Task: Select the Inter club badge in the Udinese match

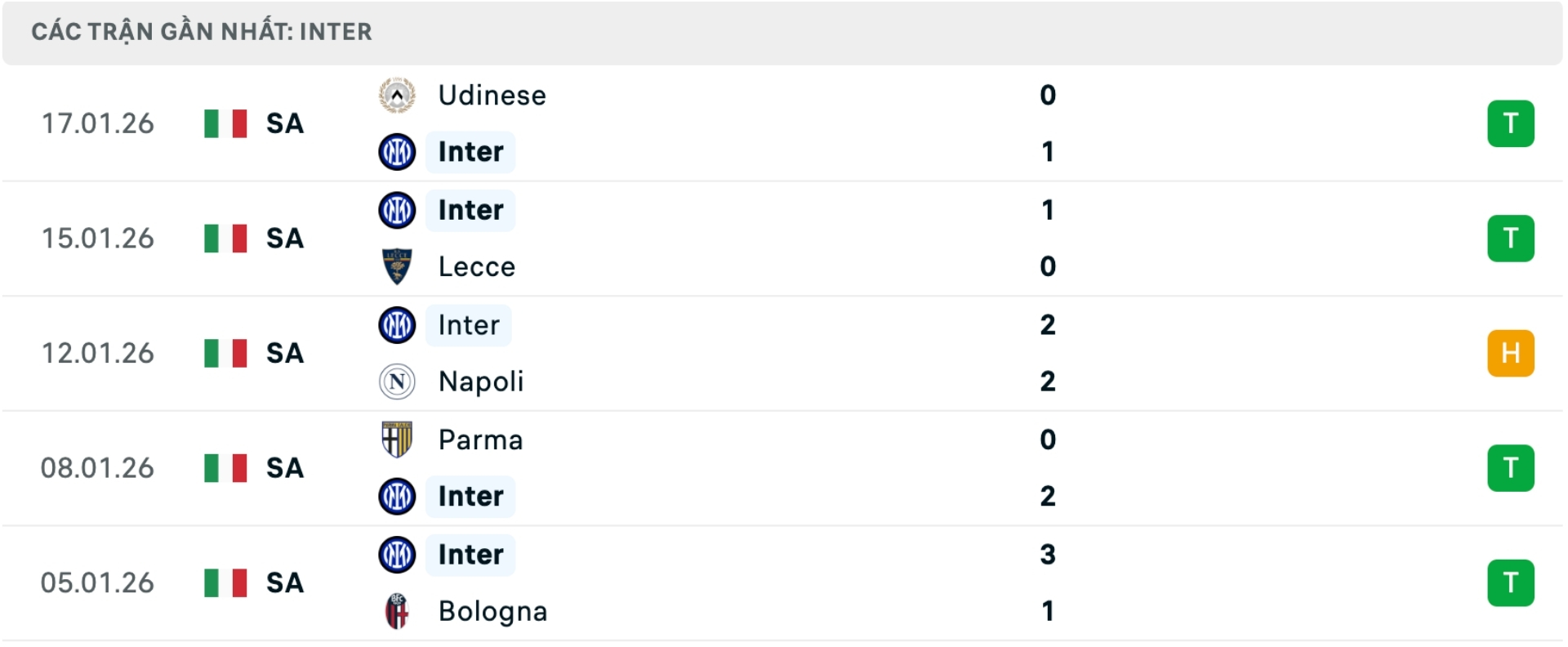Action: pyautogui.click(x=397, y=152)
